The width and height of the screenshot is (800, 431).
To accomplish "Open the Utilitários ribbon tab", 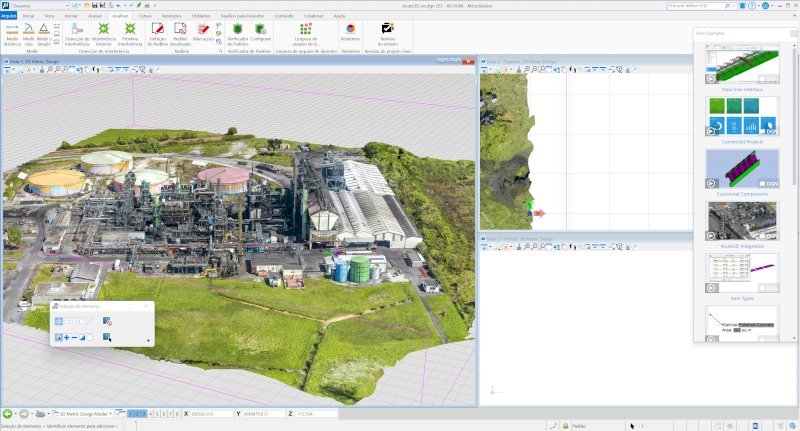I will (x=200, y=17).
